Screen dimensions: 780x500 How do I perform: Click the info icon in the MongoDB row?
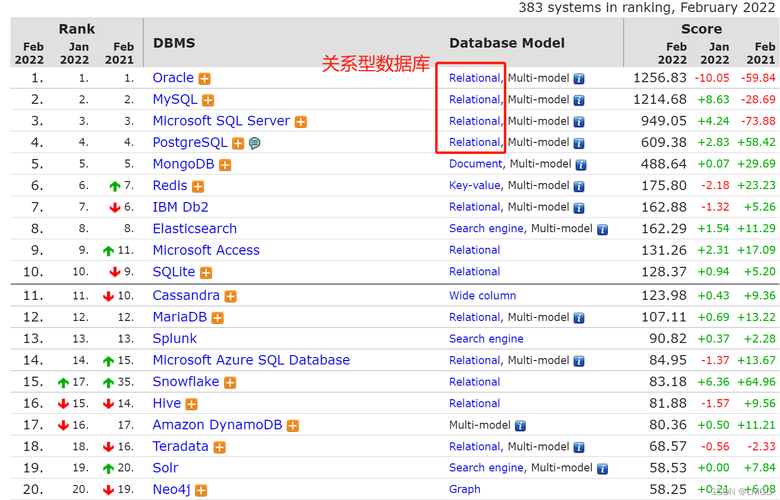(581, 165)
